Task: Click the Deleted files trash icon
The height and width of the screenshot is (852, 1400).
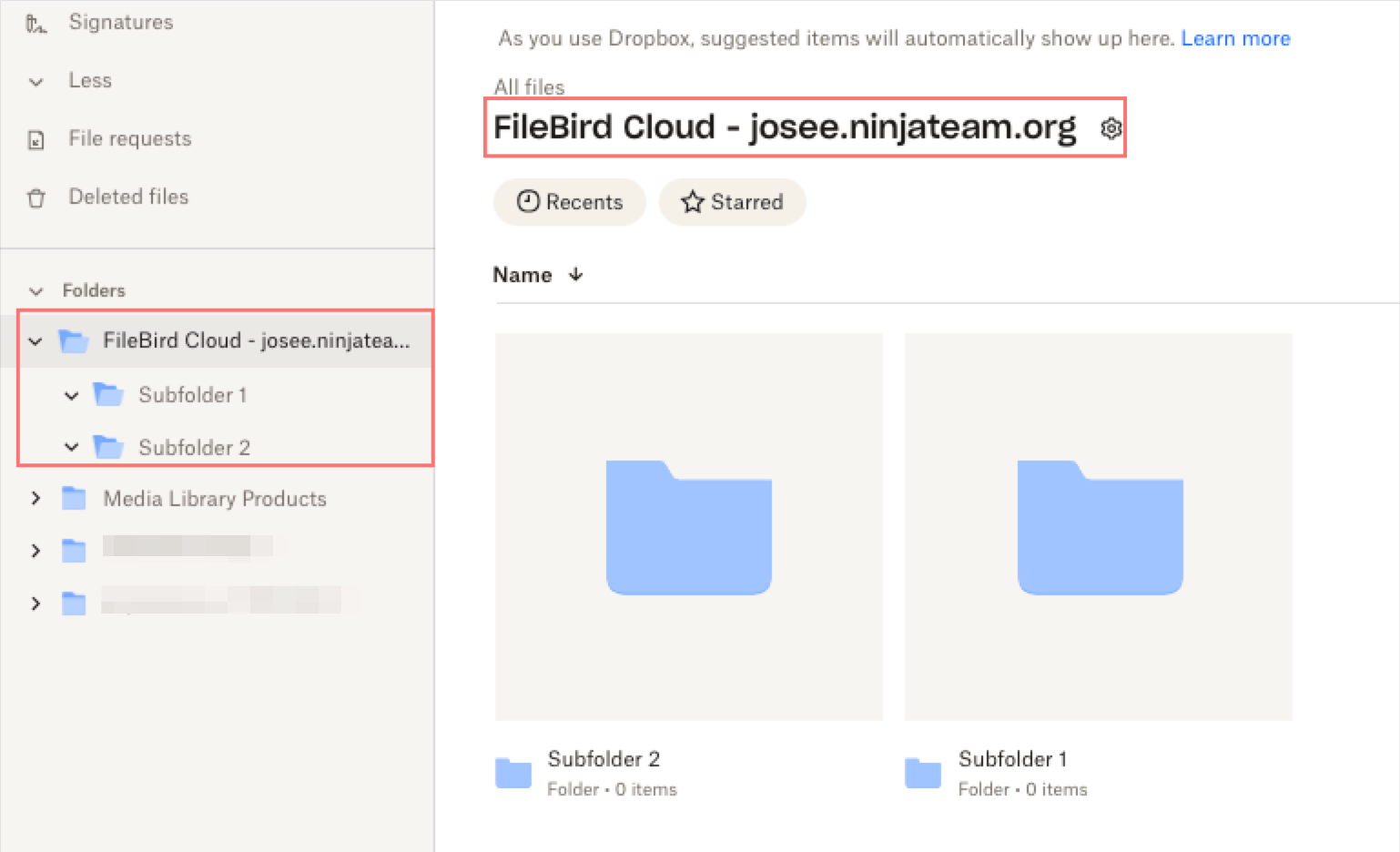Action: [x=36, y=198]
